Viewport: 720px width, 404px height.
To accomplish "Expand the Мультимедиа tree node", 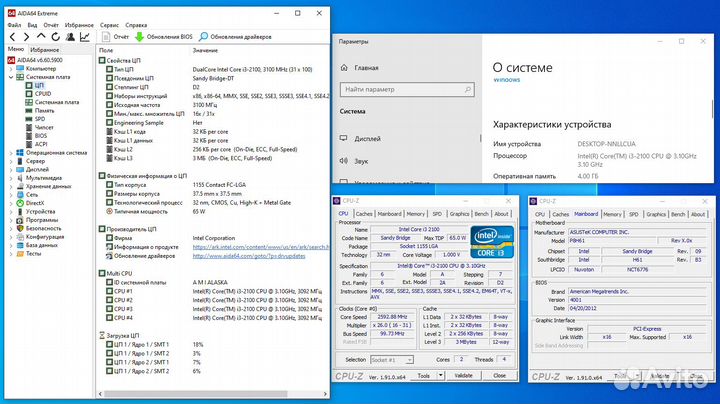I will (x=11, y=178).
